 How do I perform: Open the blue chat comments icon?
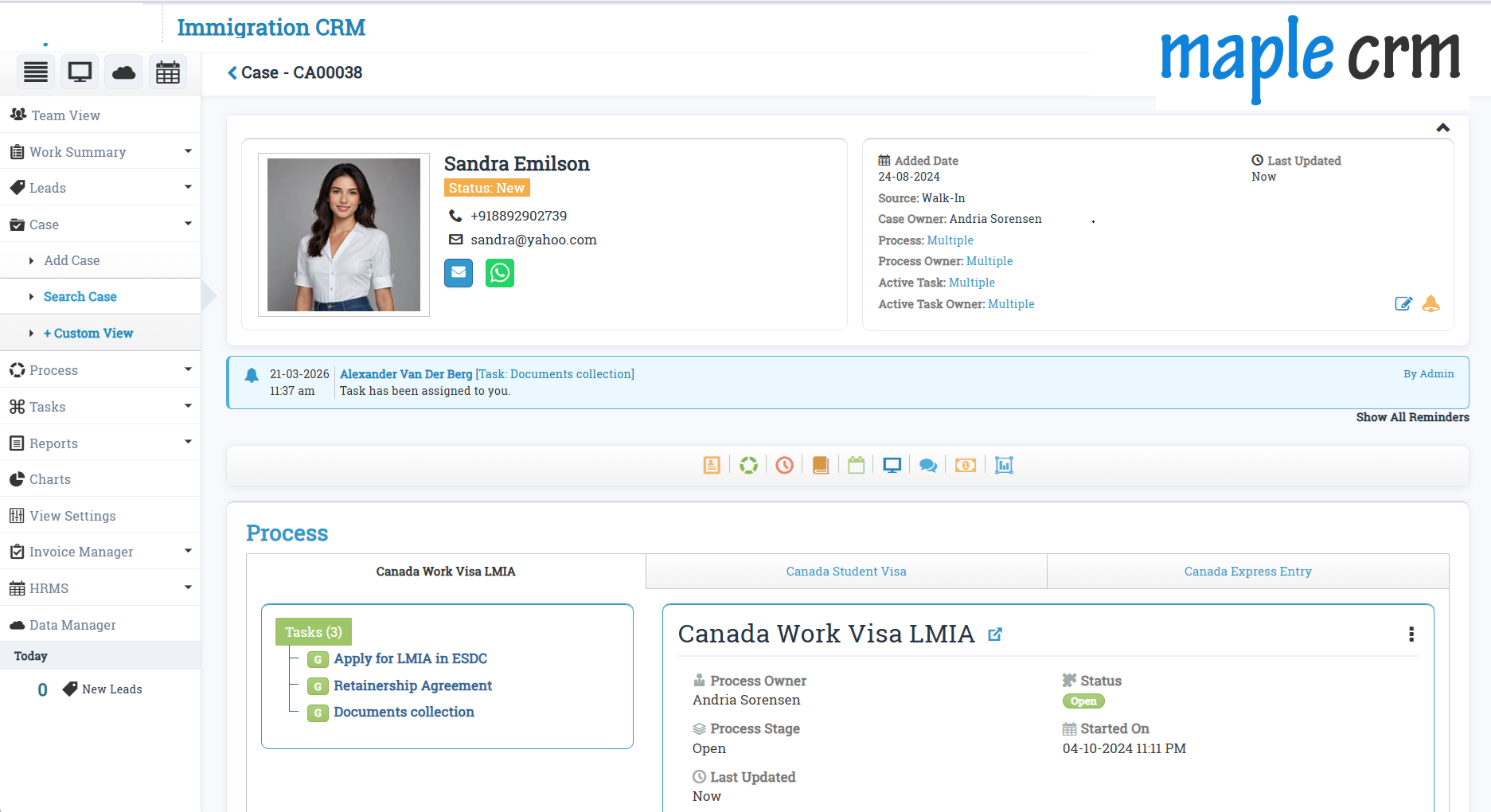tap(928, 465)
